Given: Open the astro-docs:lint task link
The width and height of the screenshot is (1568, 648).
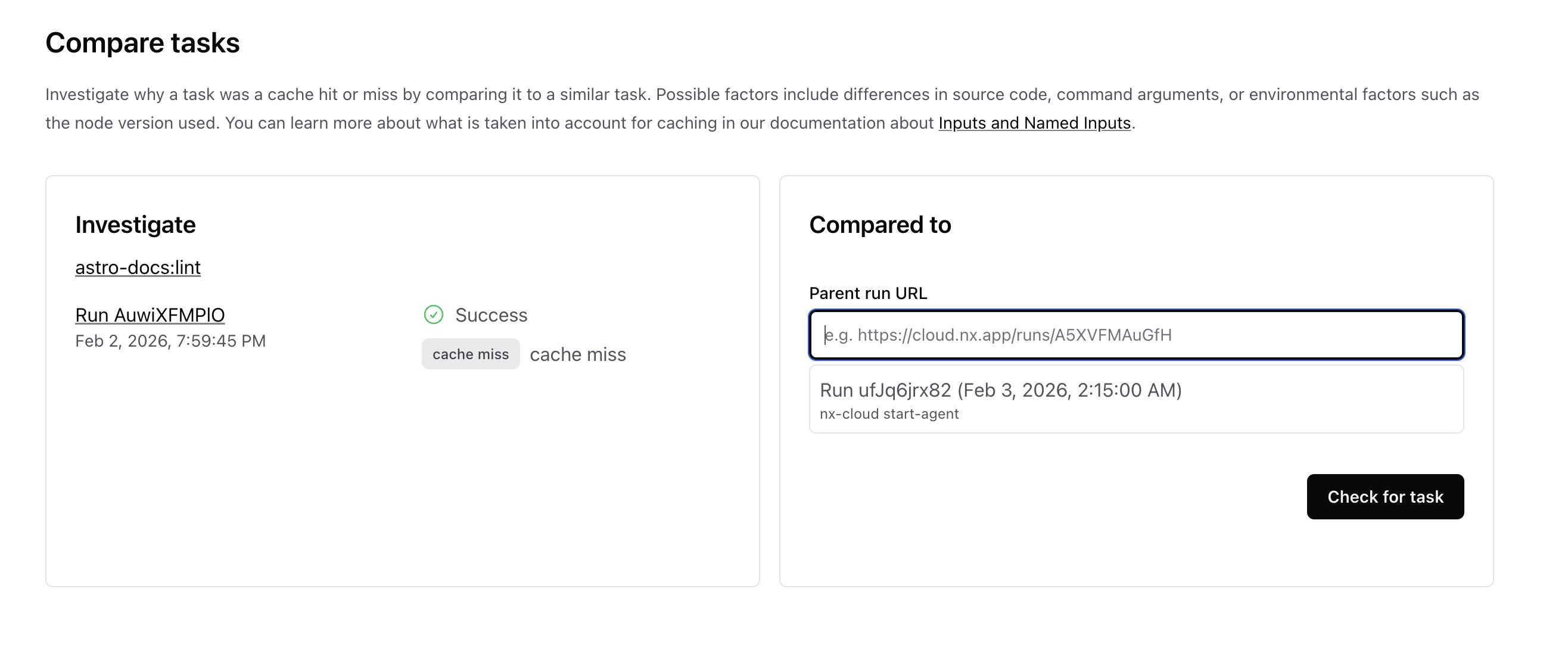Looking at the screenshot, I should [x=138, y=267].
